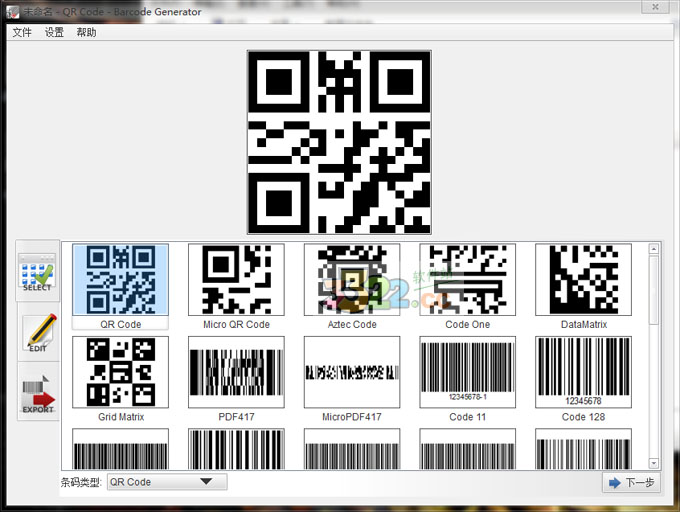Click the 下一步 next button
This screenshot has height=512, width=680.
pyautogui.click(x=631, y=483)
